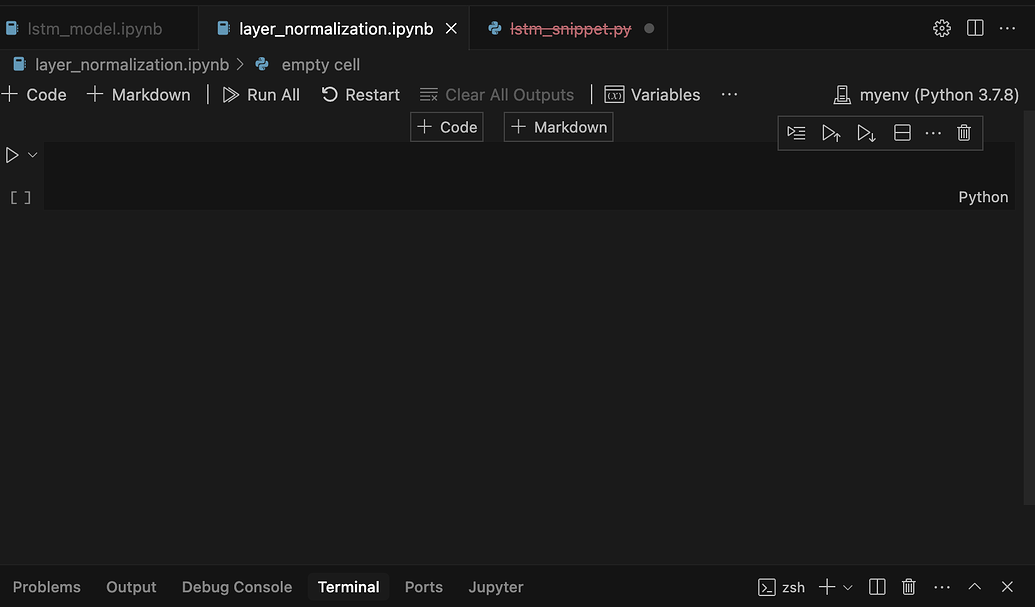
Task: Expand the cell execution options chevron
Action: [x=31, y=154]
